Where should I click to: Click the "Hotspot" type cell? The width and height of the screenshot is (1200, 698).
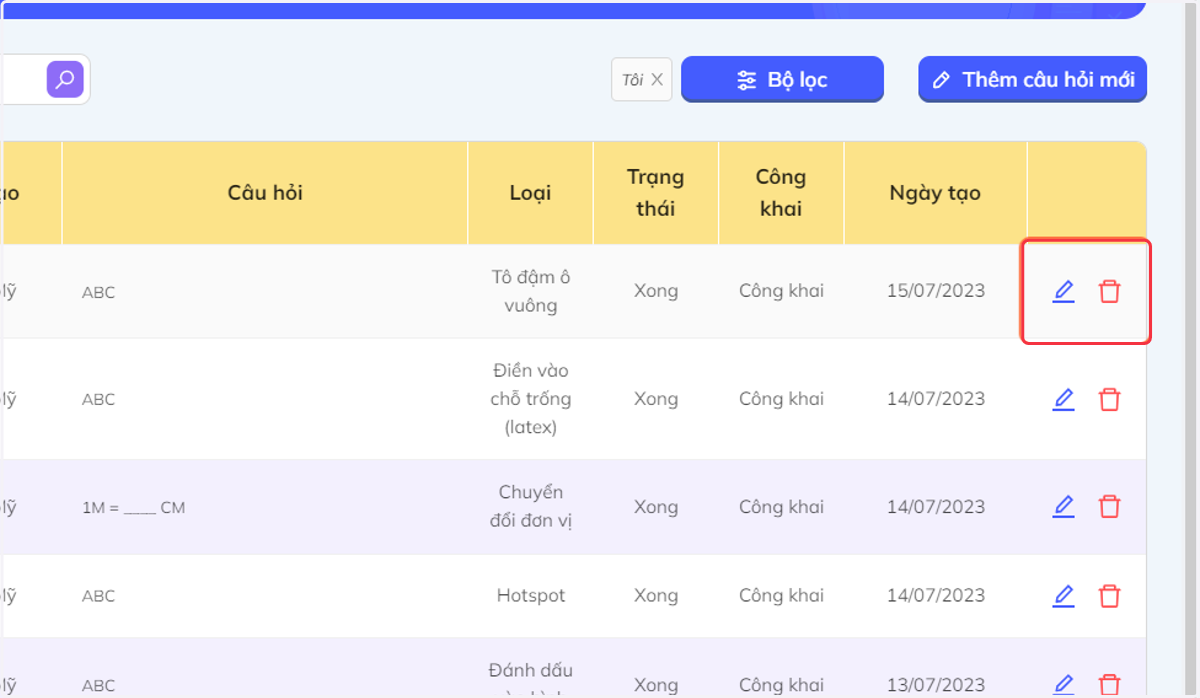point(531,596)
